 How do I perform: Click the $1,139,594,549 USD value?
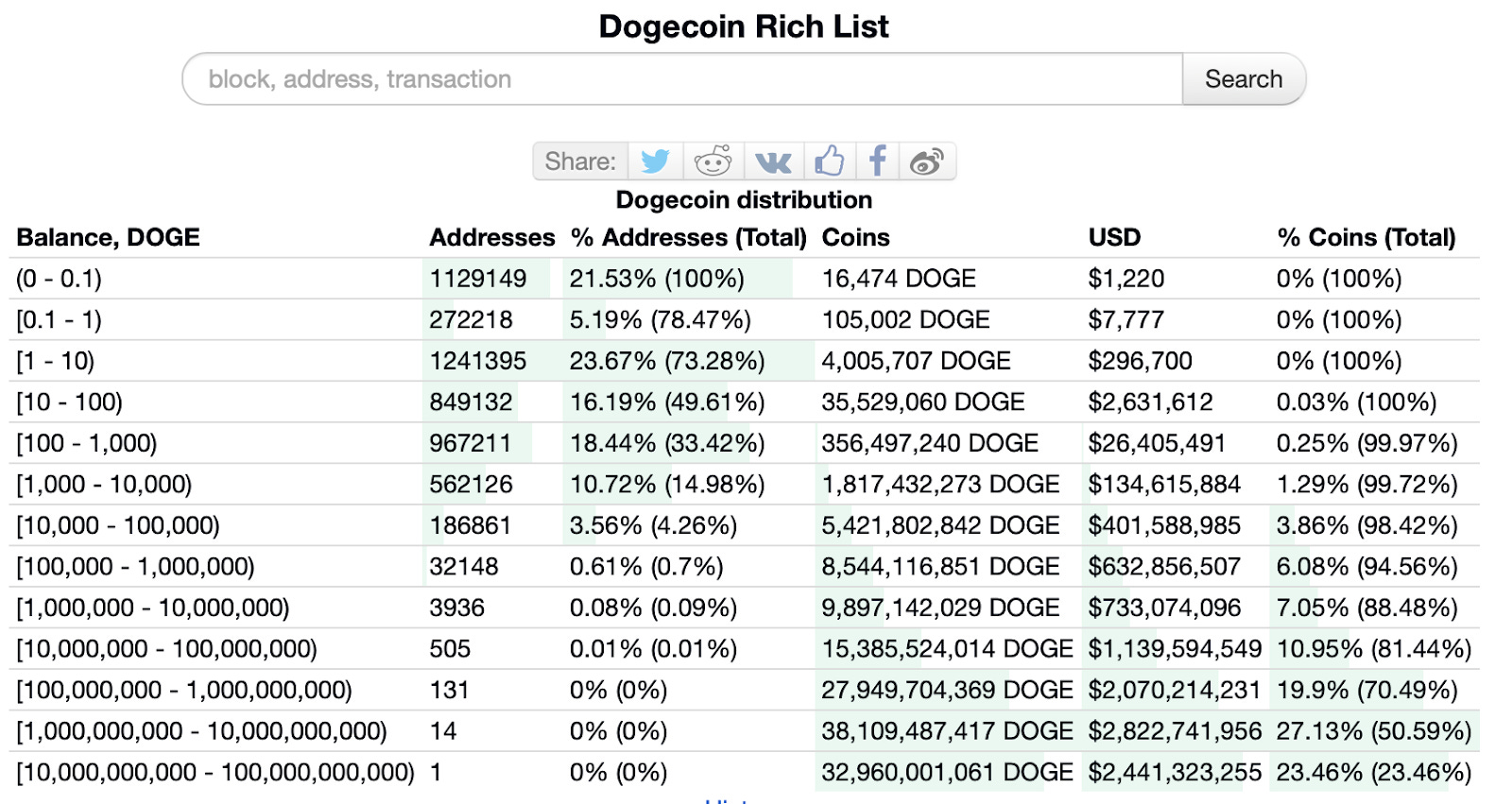(1175, 649)
